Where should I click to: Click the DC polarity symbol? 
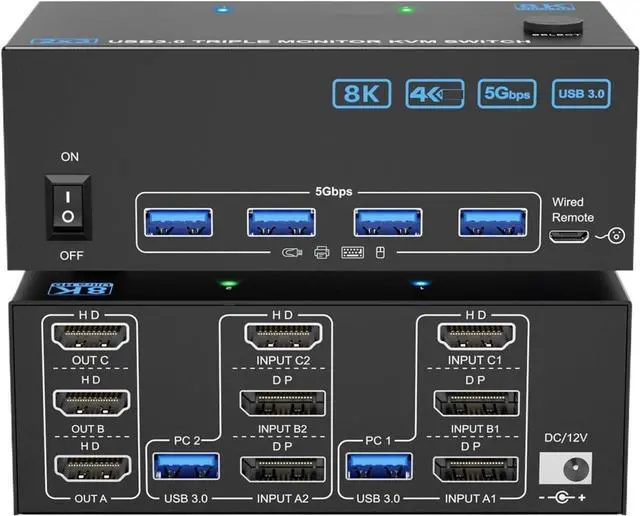pos(562,498)
